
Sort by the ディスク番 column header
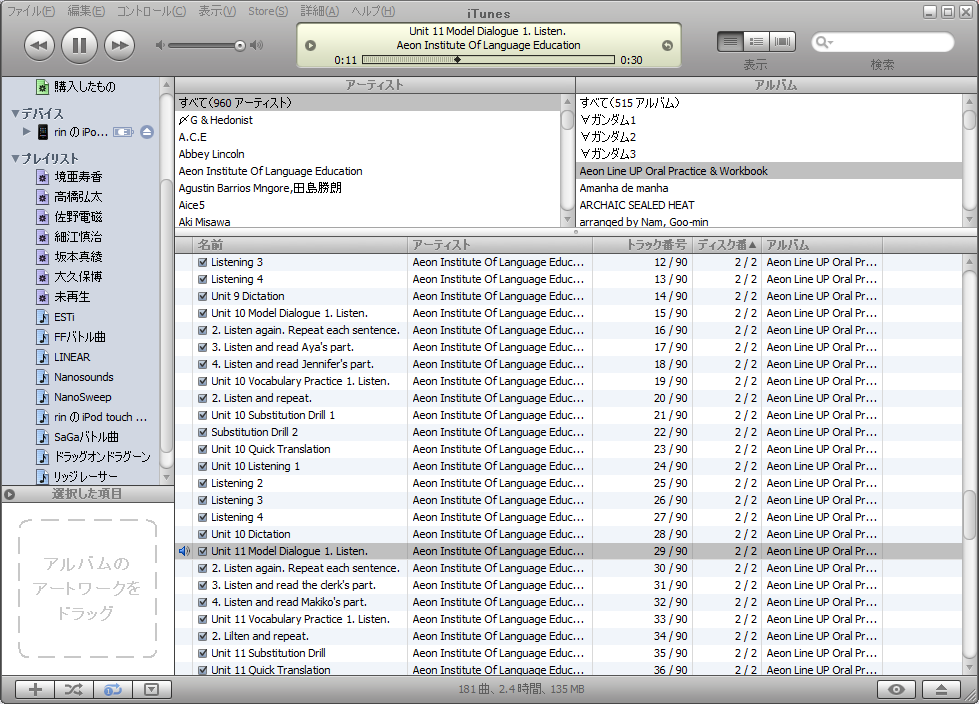727,245
